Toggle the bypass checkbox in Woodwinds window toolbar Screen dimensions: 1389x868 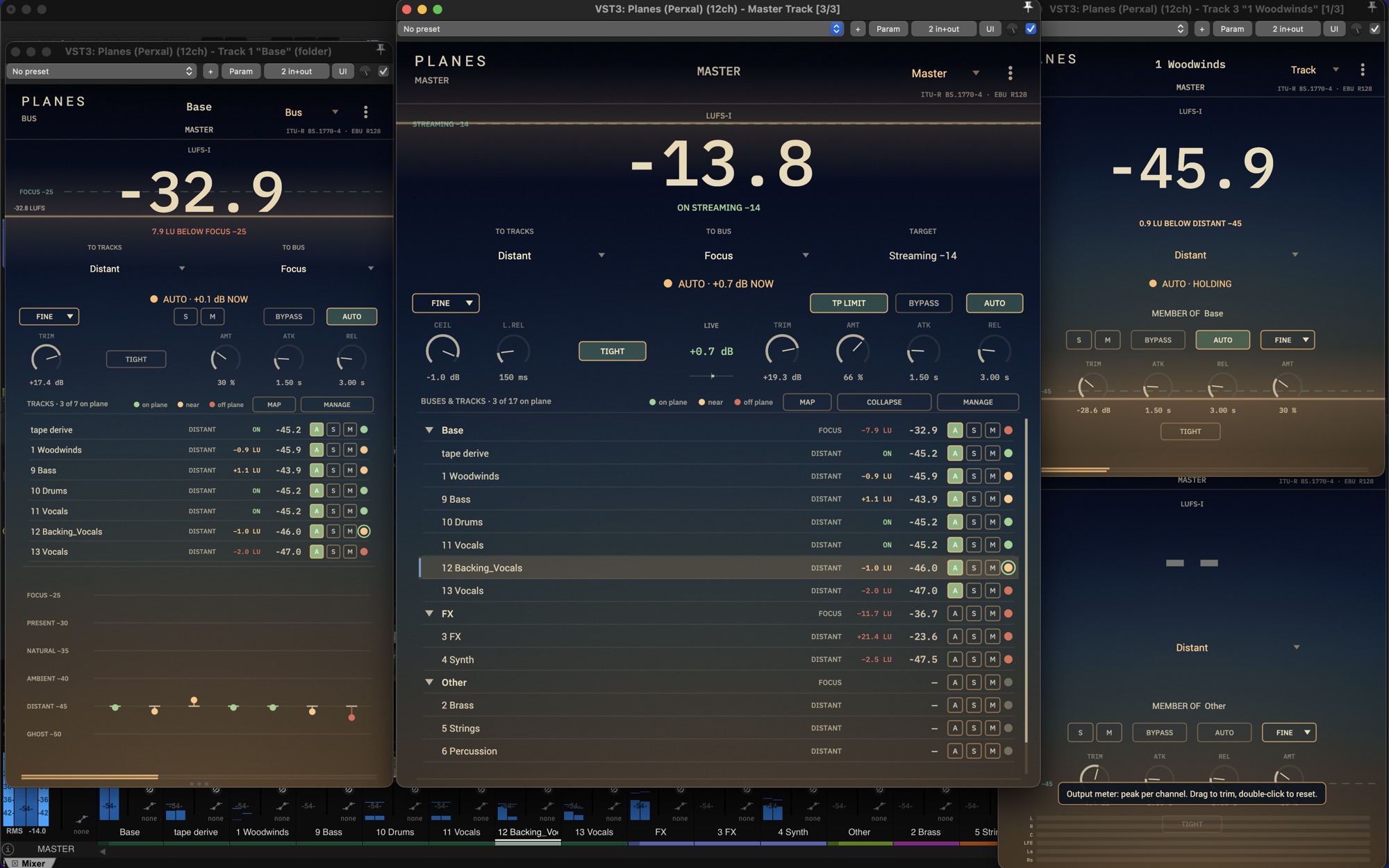click(1374, 29)
